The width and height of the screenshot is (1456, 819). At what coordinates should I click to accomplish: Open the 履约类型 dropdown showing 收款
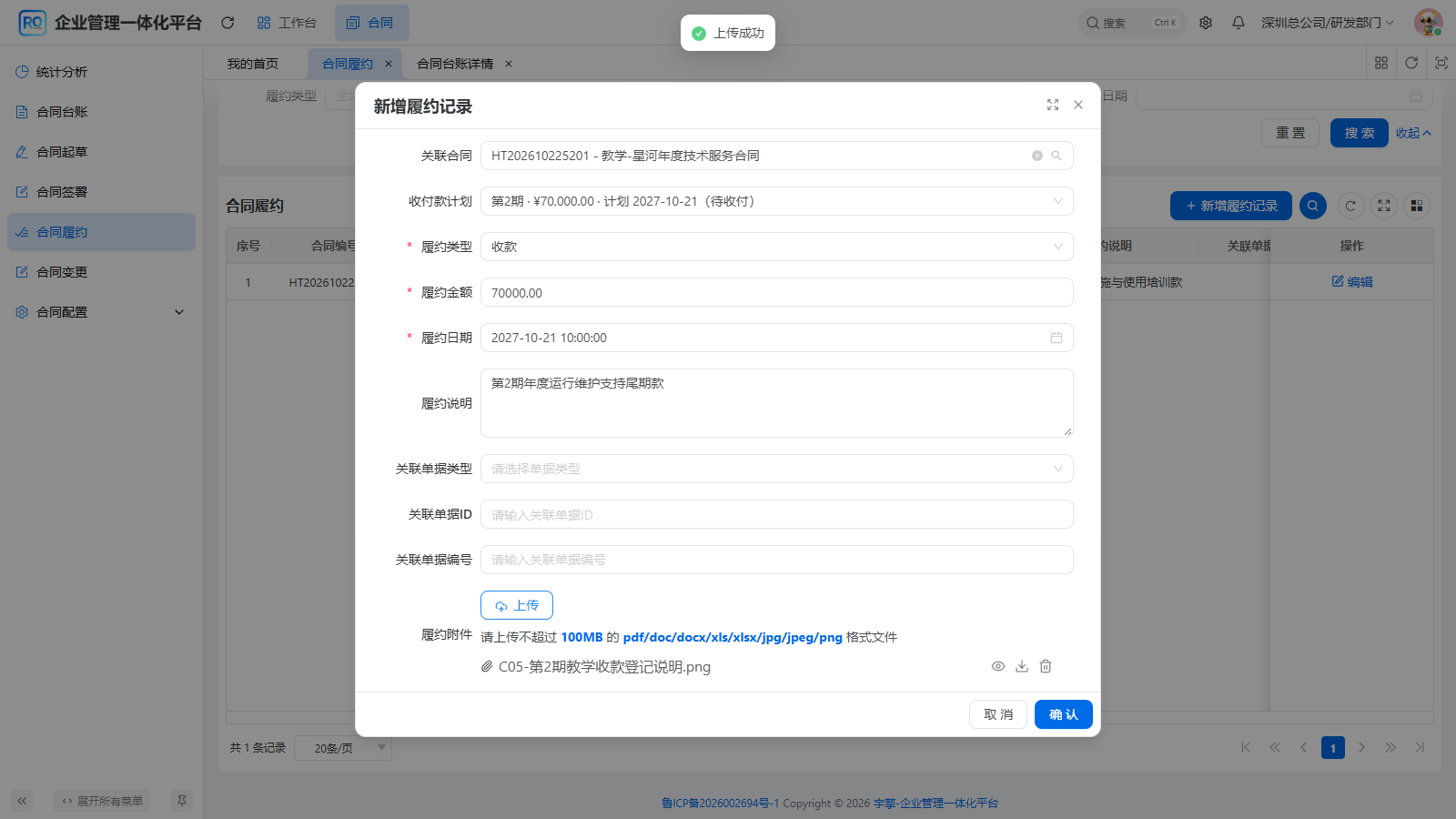tap(776, 247)
